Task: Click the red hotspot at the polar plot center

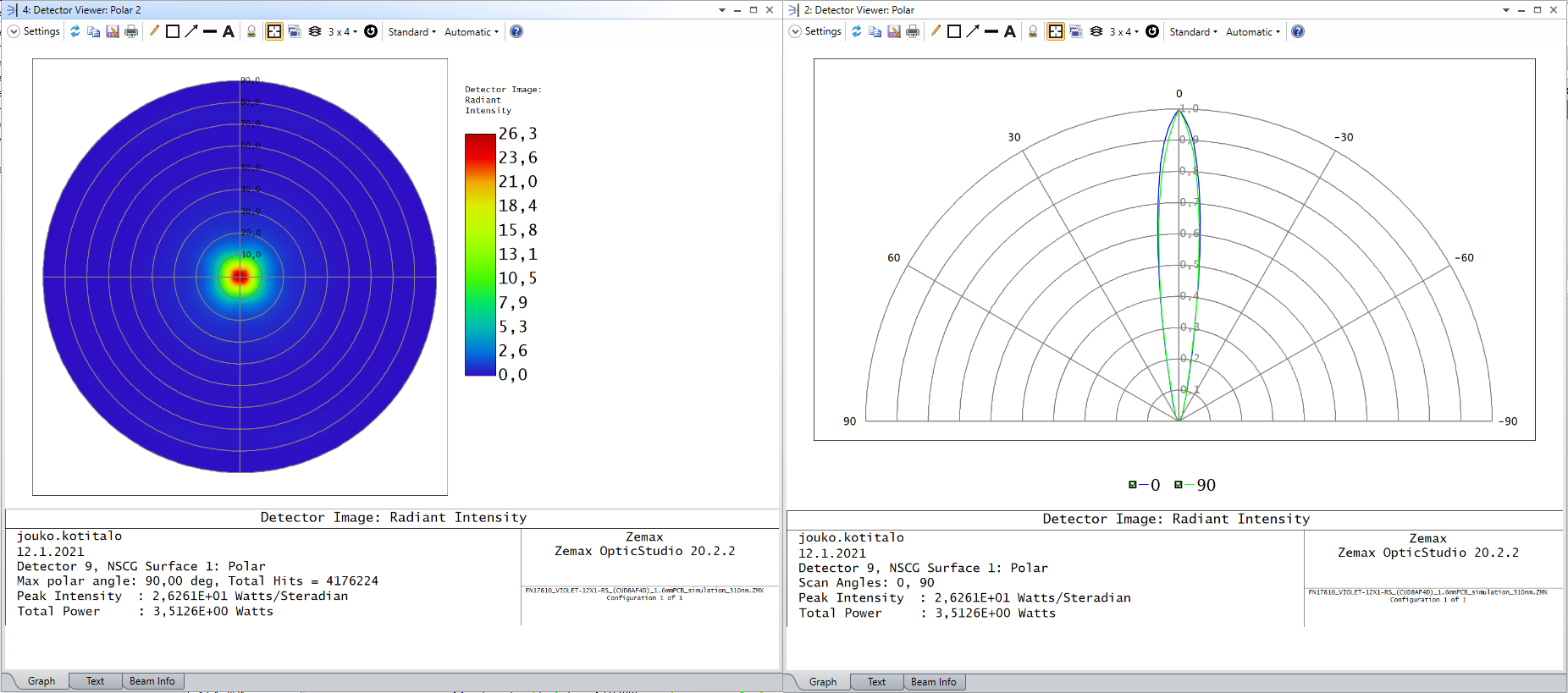Action: tap(240, 277)
